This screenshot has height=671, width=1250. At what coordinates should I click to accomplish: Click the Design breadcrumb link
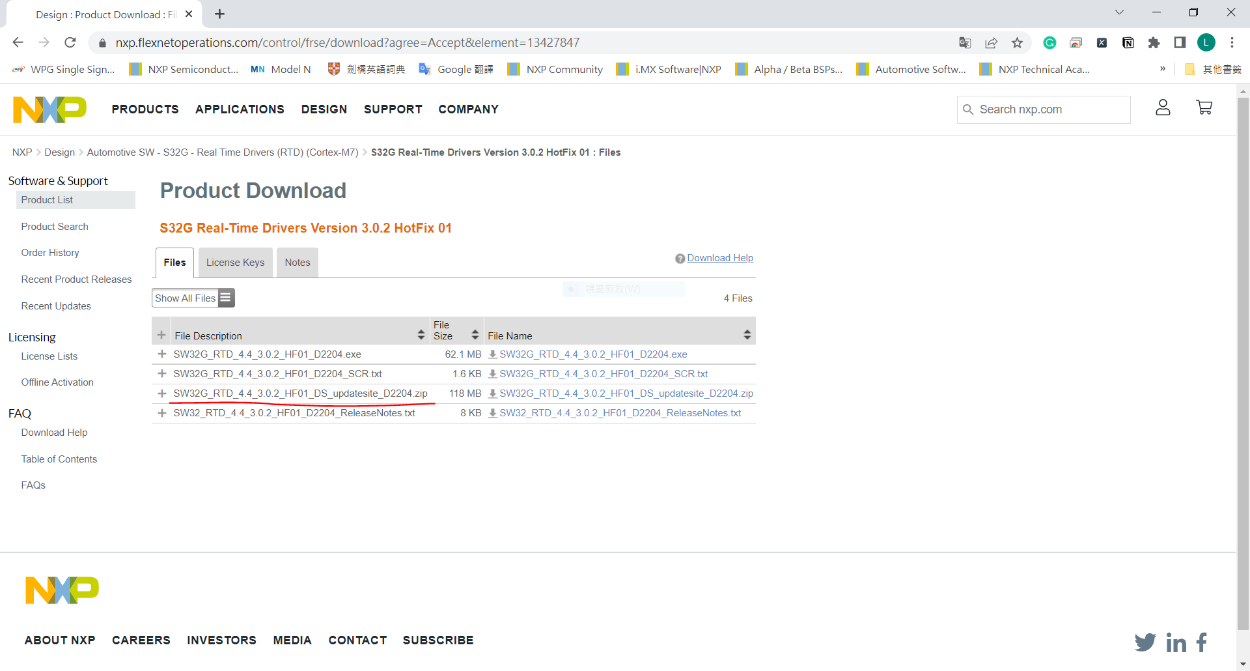pos(59,153)
